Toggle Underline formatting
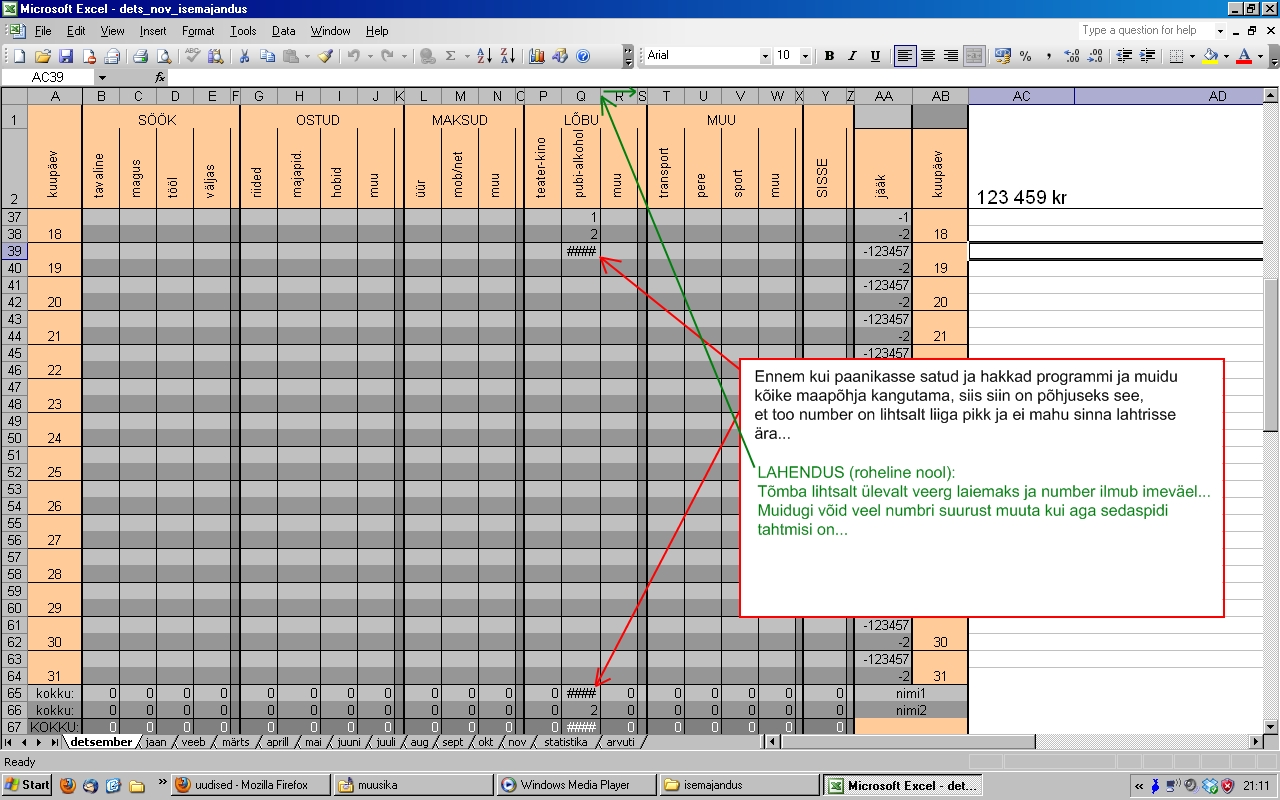1280x800 pixels. [875, 56]
